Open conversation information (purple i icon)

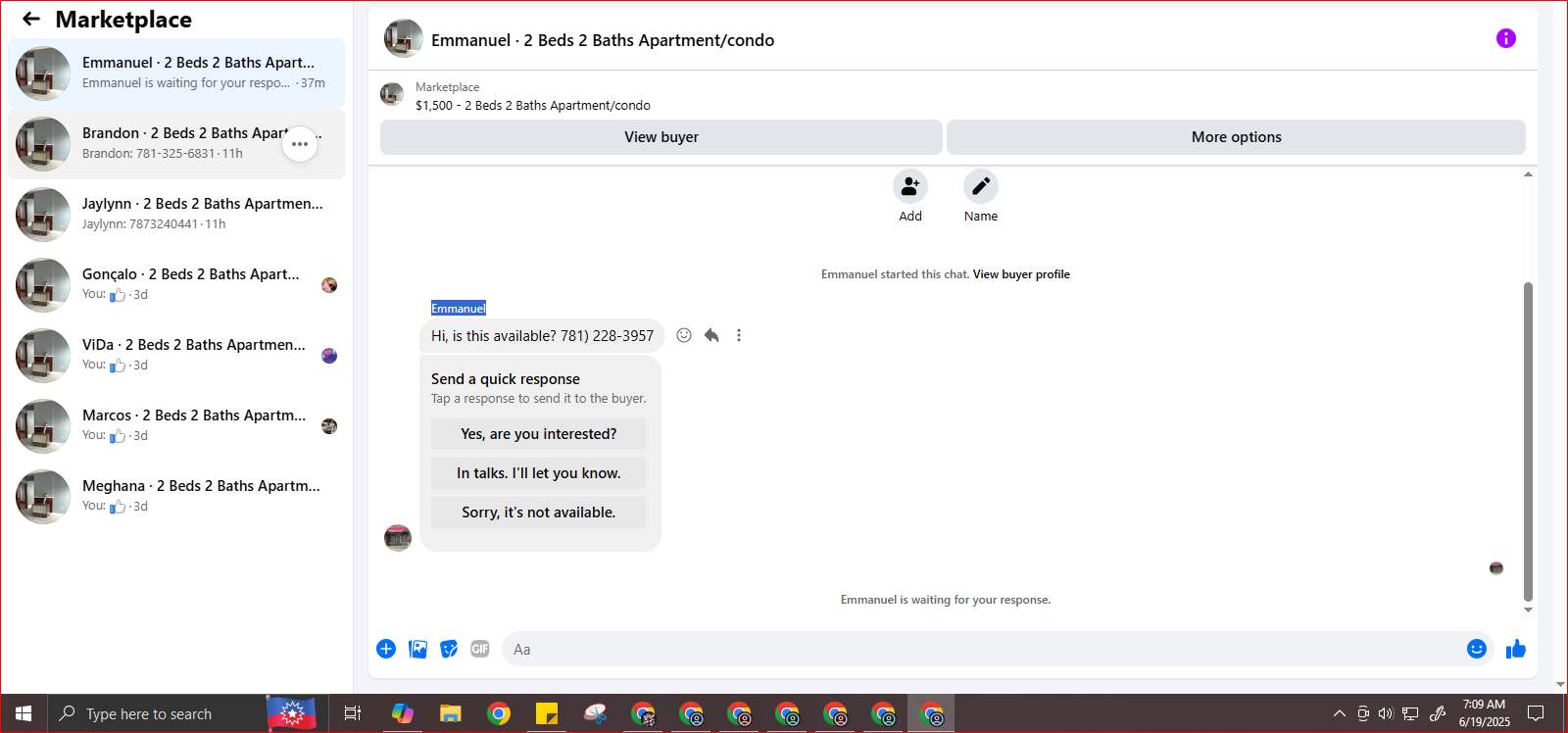[1506, 38]
